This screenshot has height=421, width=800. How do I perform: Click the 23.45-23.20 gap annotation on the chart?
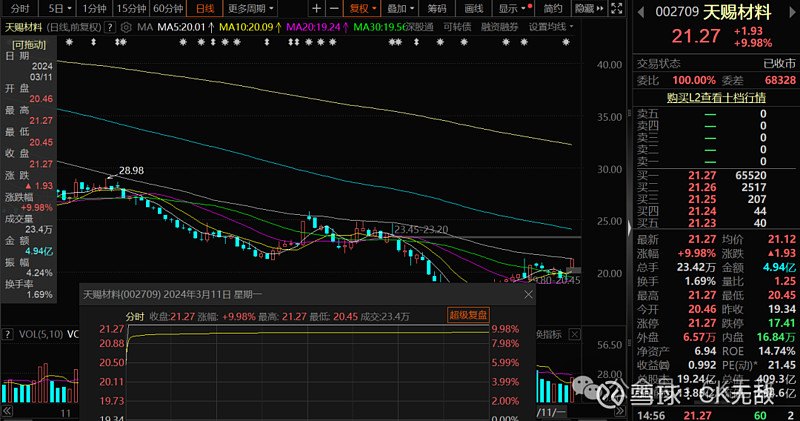pos(421,230)
